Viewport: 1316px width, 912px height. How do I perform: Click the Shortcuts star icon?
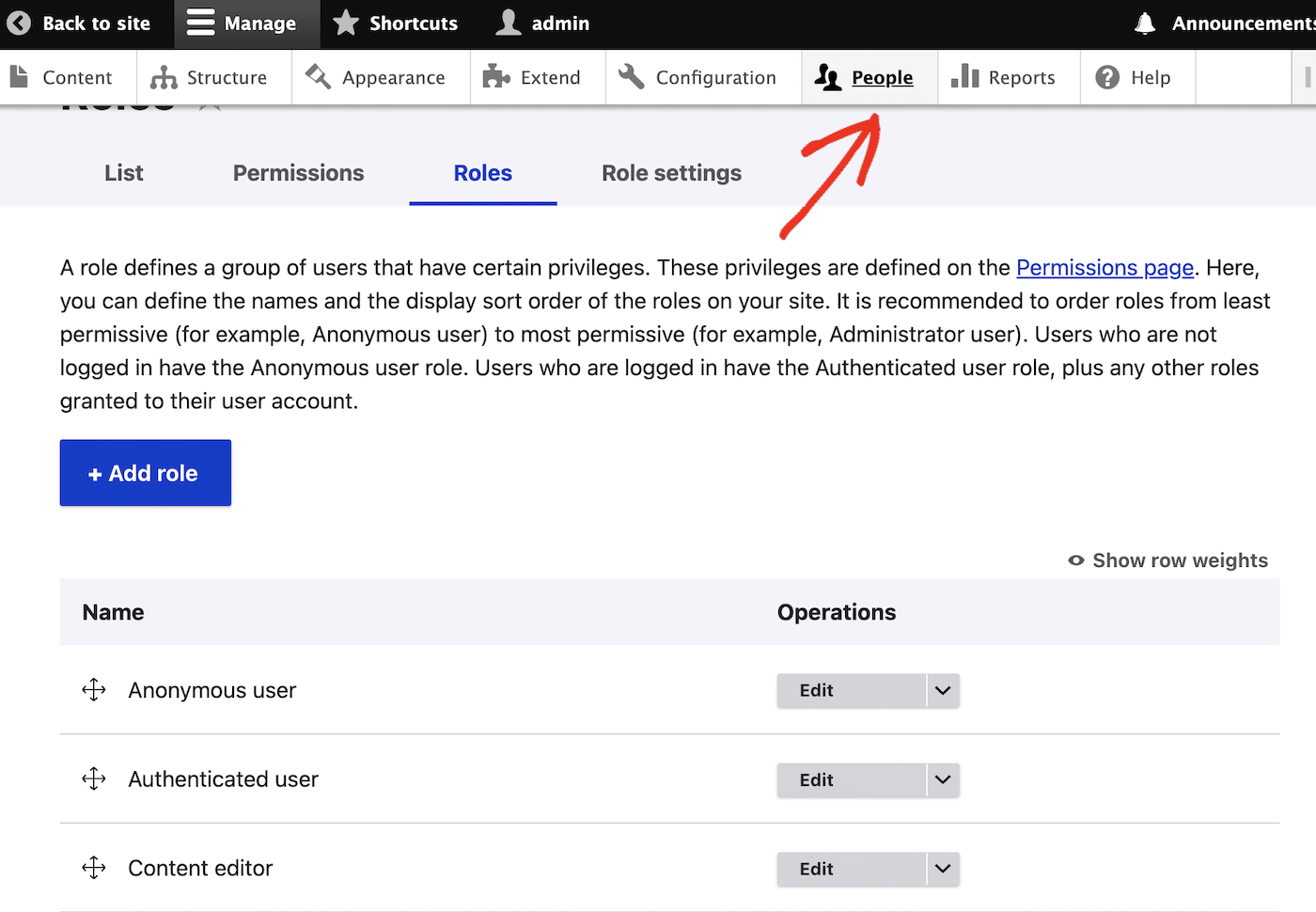[347, 23]
